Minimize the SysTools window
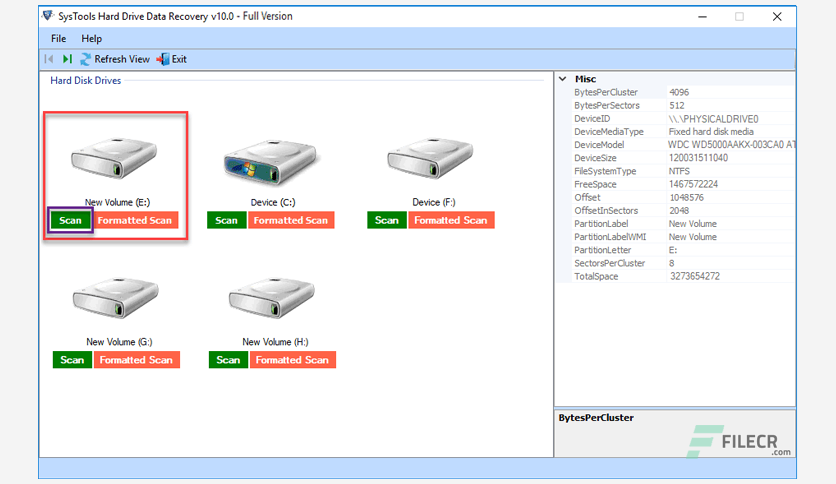 [x=702, y=17]
